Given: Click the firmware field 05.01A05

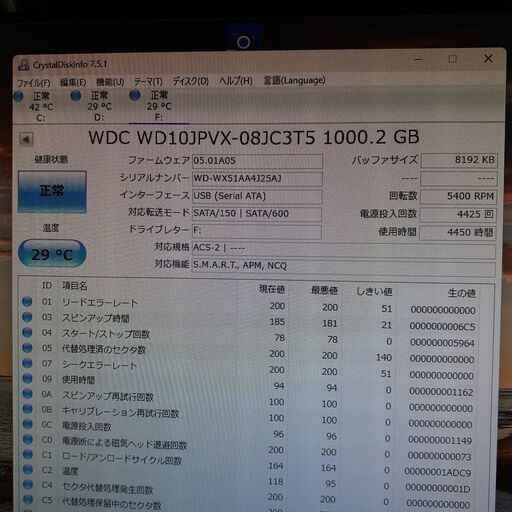Looking at the screenshot, I should pyautogui.click(x=257, y=161).
